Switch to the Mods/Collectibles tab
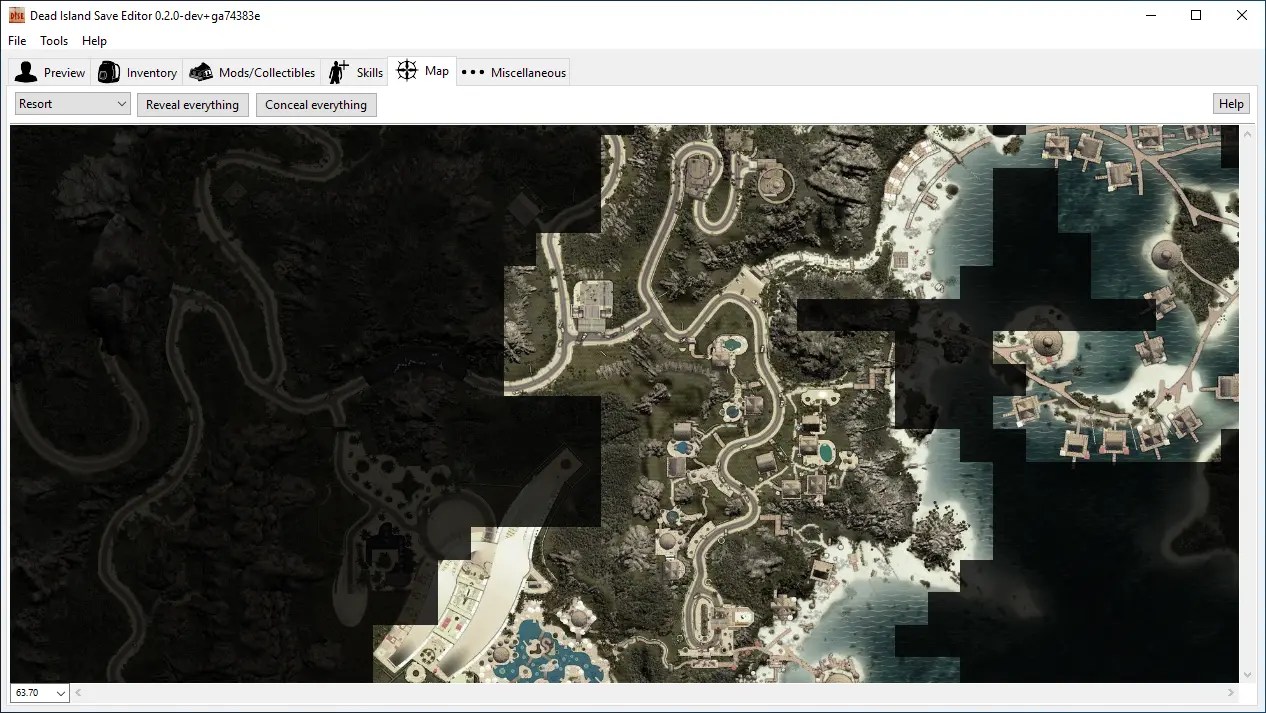1266x713 pixels. tap(253, 72)
